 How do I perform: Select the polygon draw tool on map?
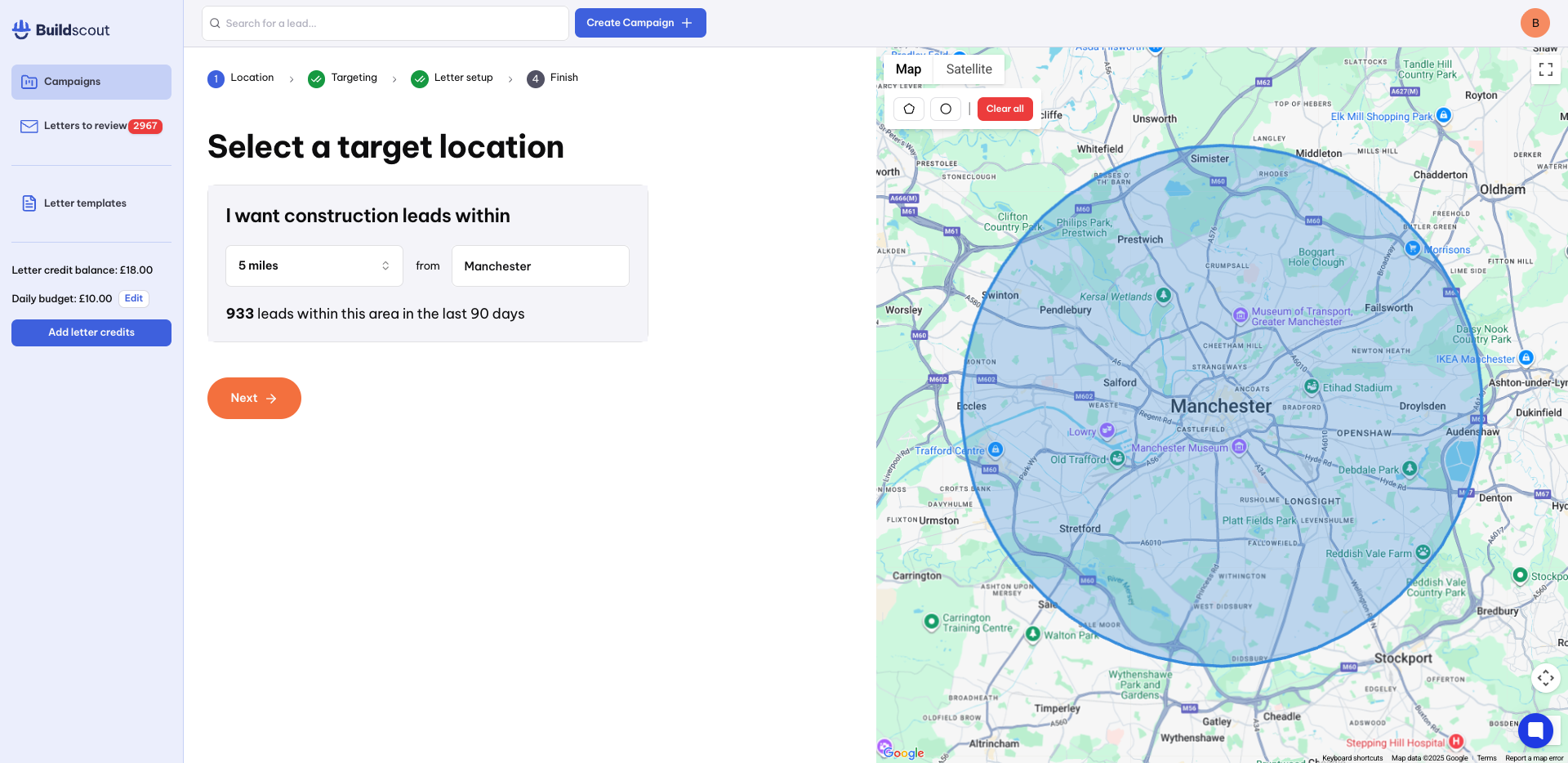tap(909, 109)
